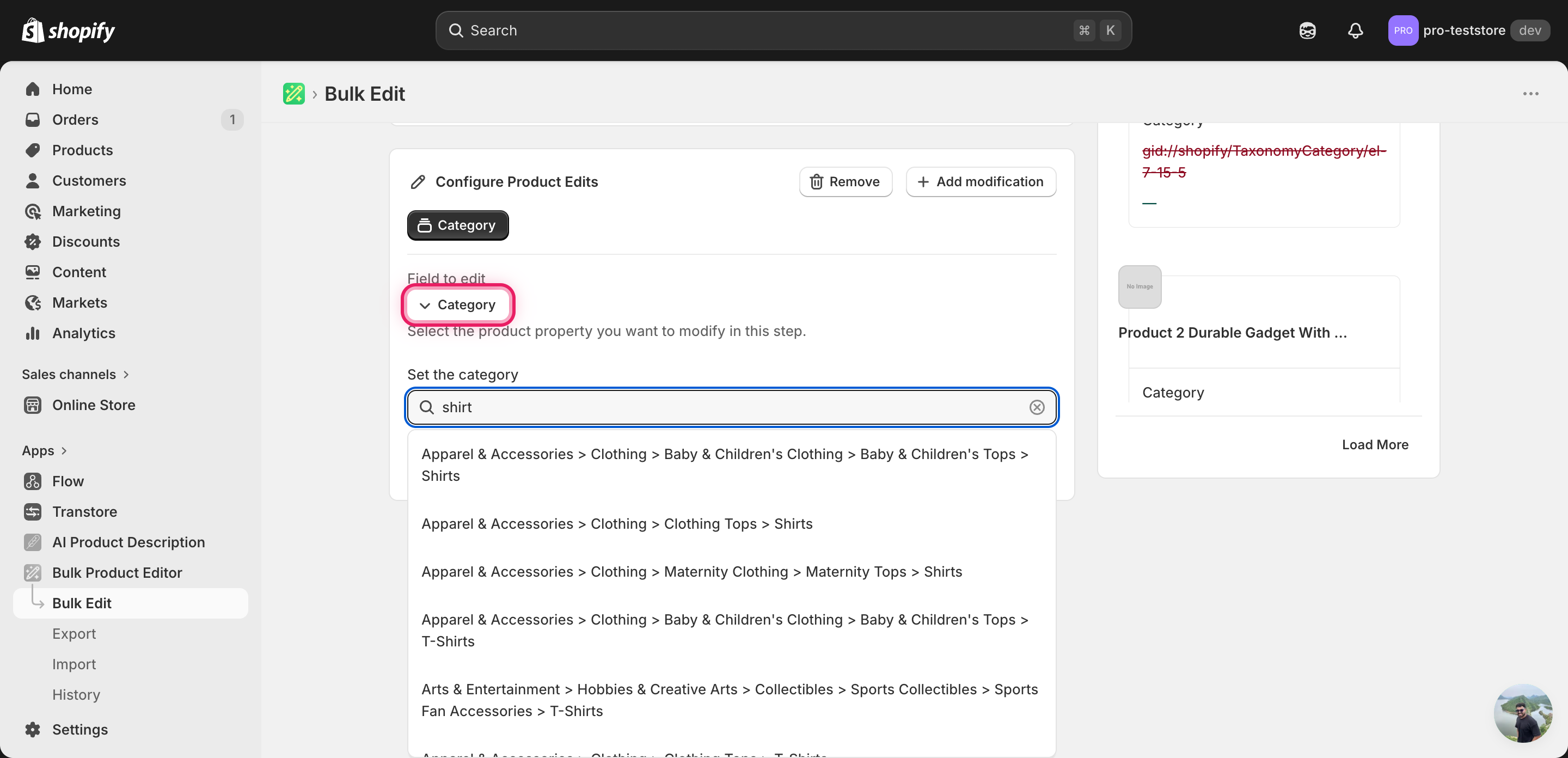
Task: Click the Flow app icon
Action: [x=32, y=480]
